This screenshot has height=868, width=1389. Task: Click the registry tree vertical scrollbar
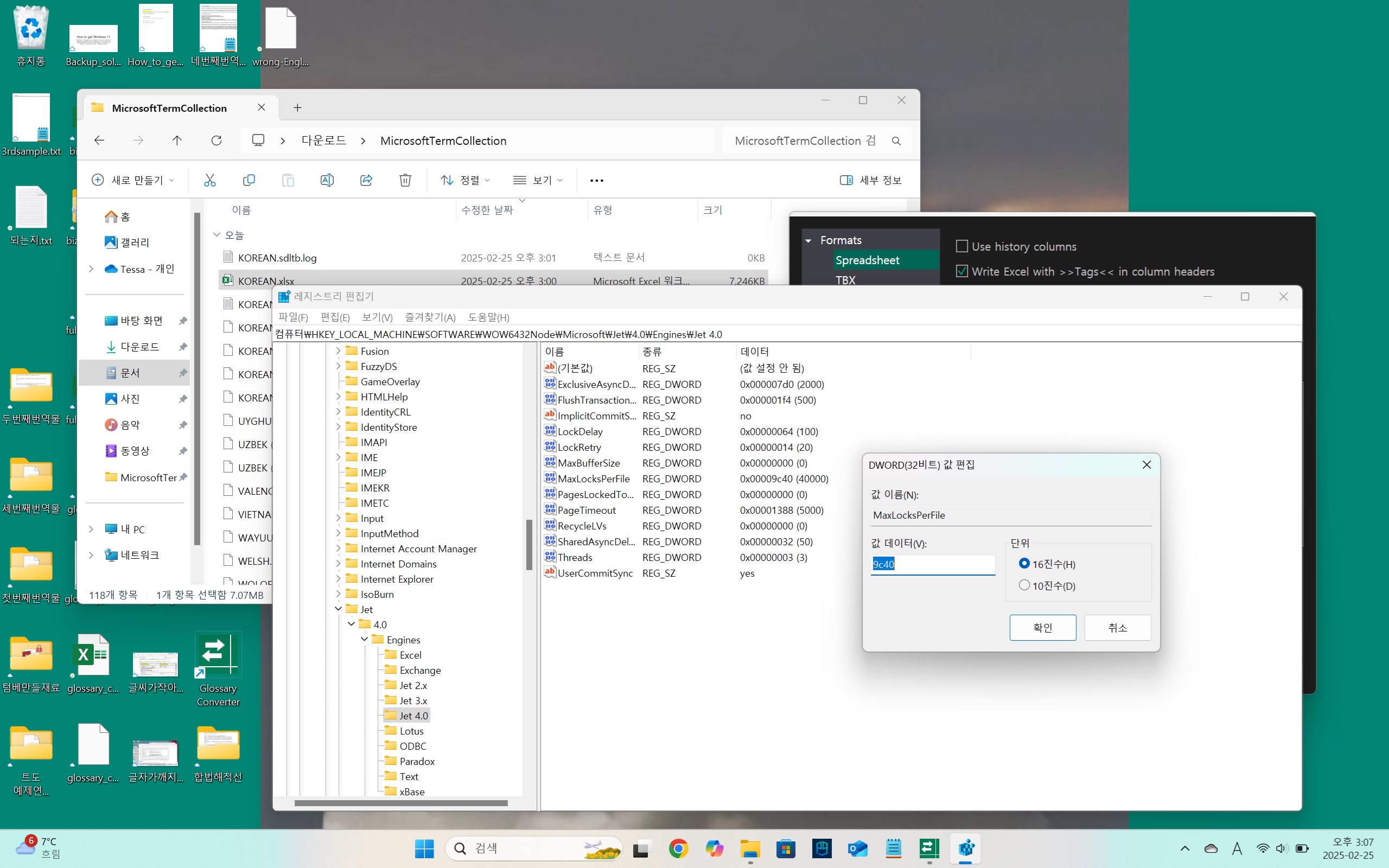(x=528, y=544)
